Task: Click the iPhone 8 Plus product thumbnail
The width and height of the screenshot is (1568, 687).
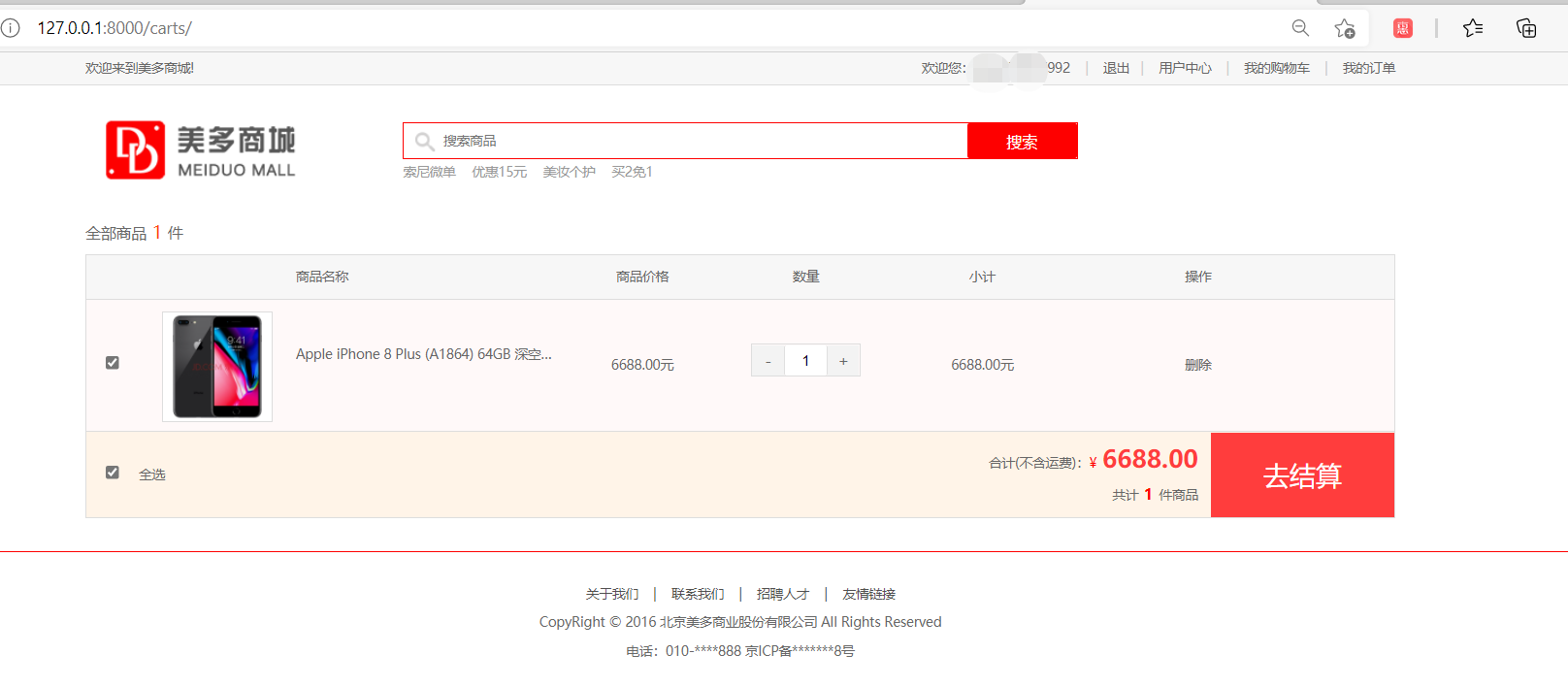Action: coord(217,367)
